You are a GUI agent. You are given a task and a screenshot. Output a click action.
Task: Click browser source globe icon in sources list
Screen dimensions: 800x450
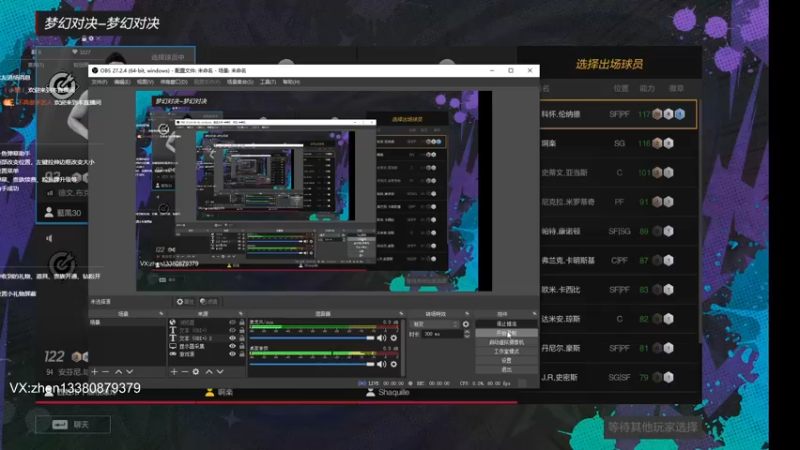[172, 322]
